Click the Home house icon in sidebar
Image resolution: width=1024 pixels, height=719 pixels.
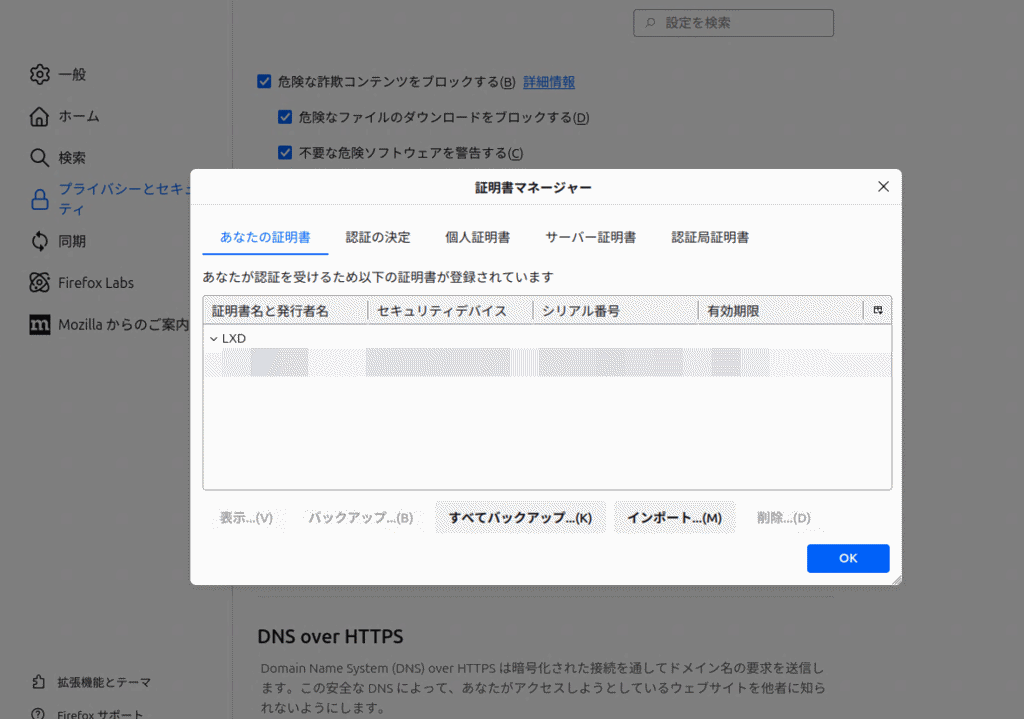tap(39, 116)
